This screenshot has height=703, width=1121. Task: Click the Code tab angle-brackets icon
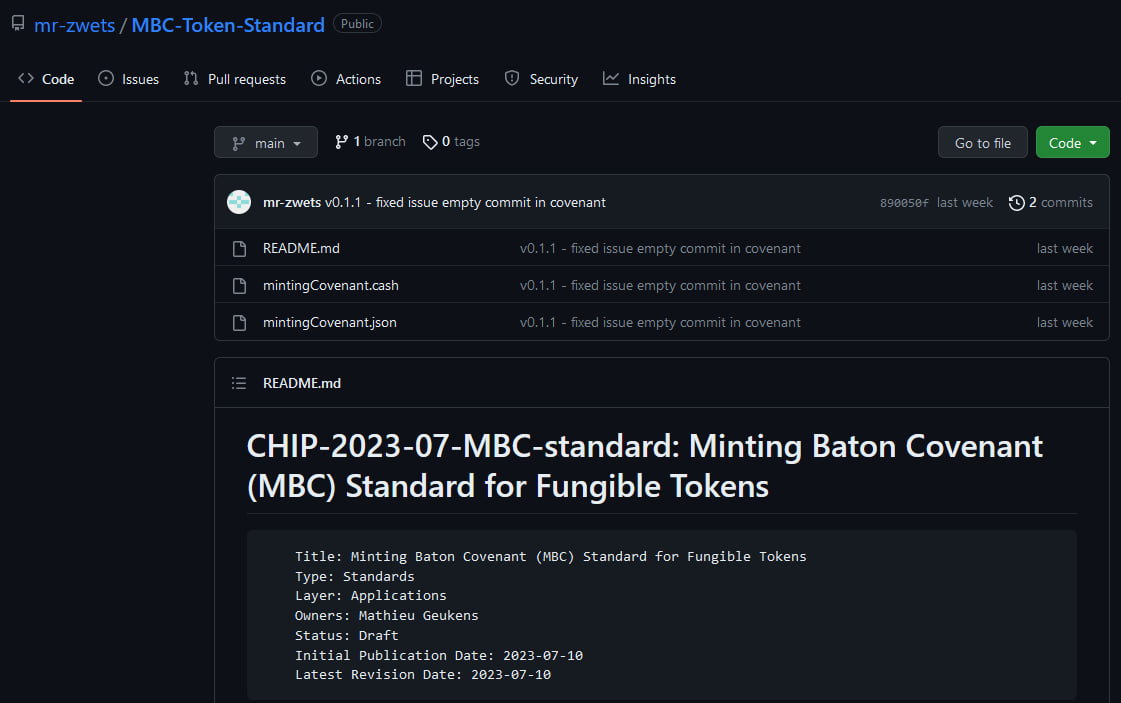tap(26, 79)
